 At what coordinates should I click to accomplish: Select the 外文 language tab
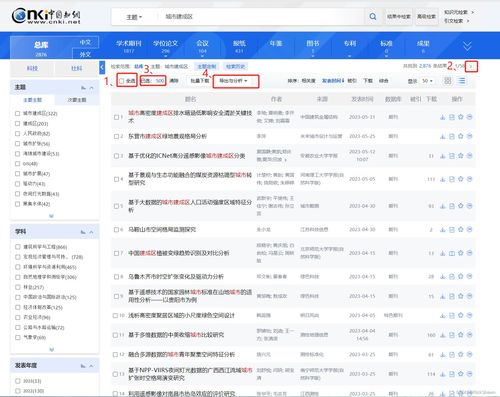click(85, 54)
